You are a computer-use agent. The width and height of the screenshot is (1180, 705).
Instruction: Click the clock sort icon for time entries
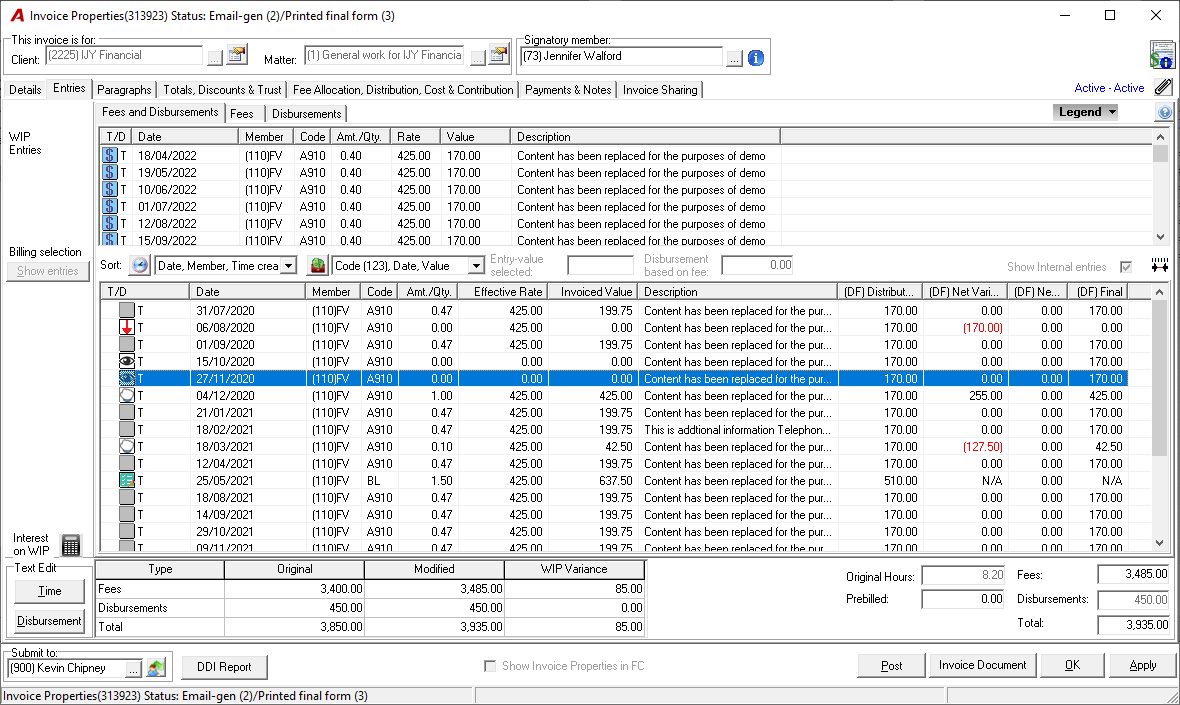(x=140, y=266)
